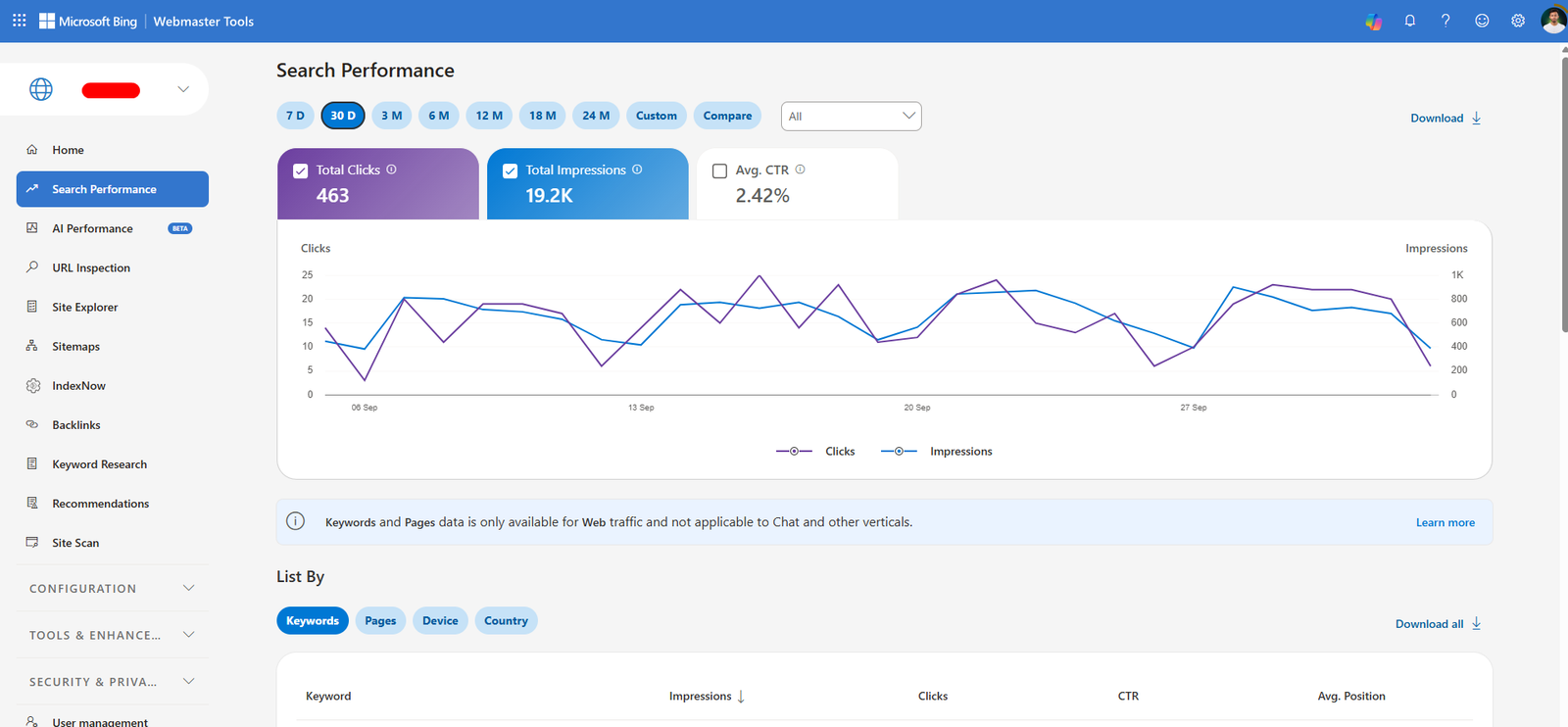Click the Impressions column sort arrow
The image size is (1568, 727).
pos(741,697)
